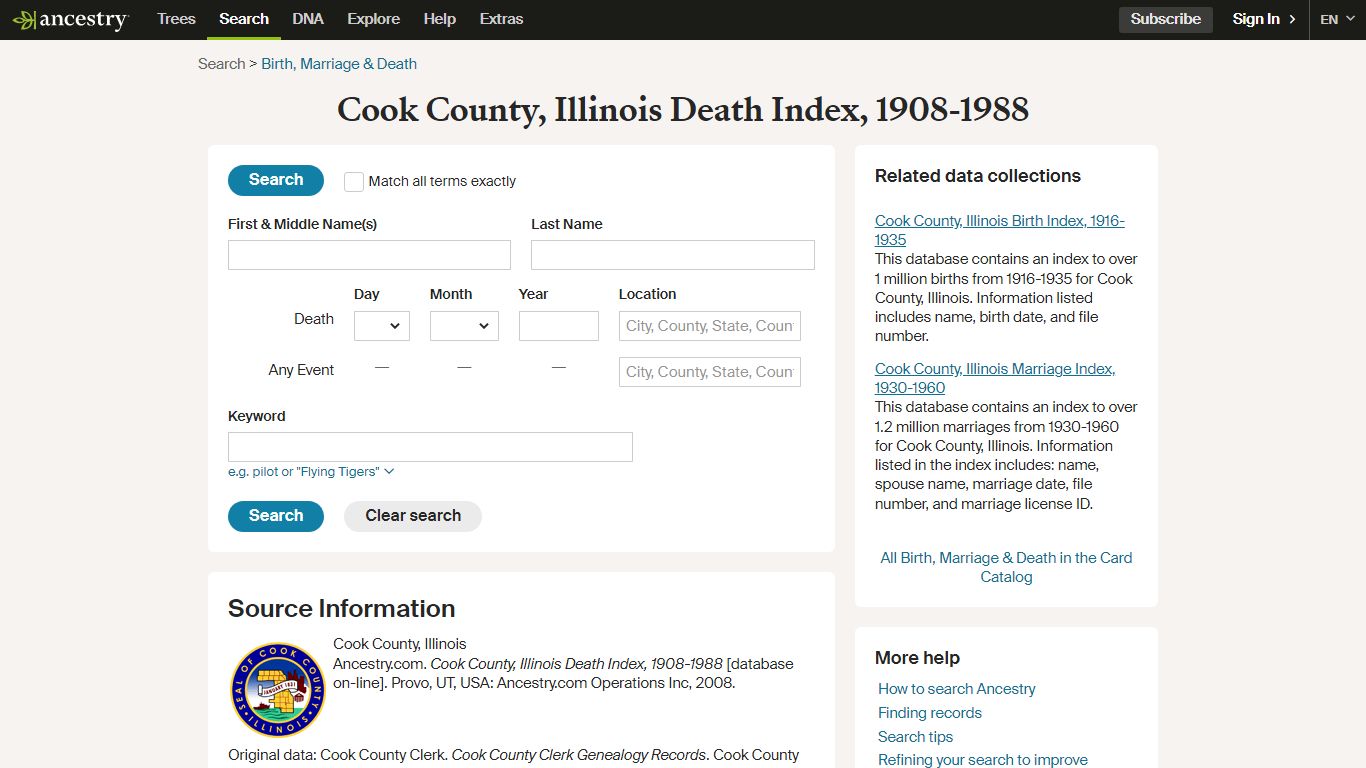Open the Trees menu
Viewport: 1366px width, 768px height.
pyautogui.click(x=176, y=19)
